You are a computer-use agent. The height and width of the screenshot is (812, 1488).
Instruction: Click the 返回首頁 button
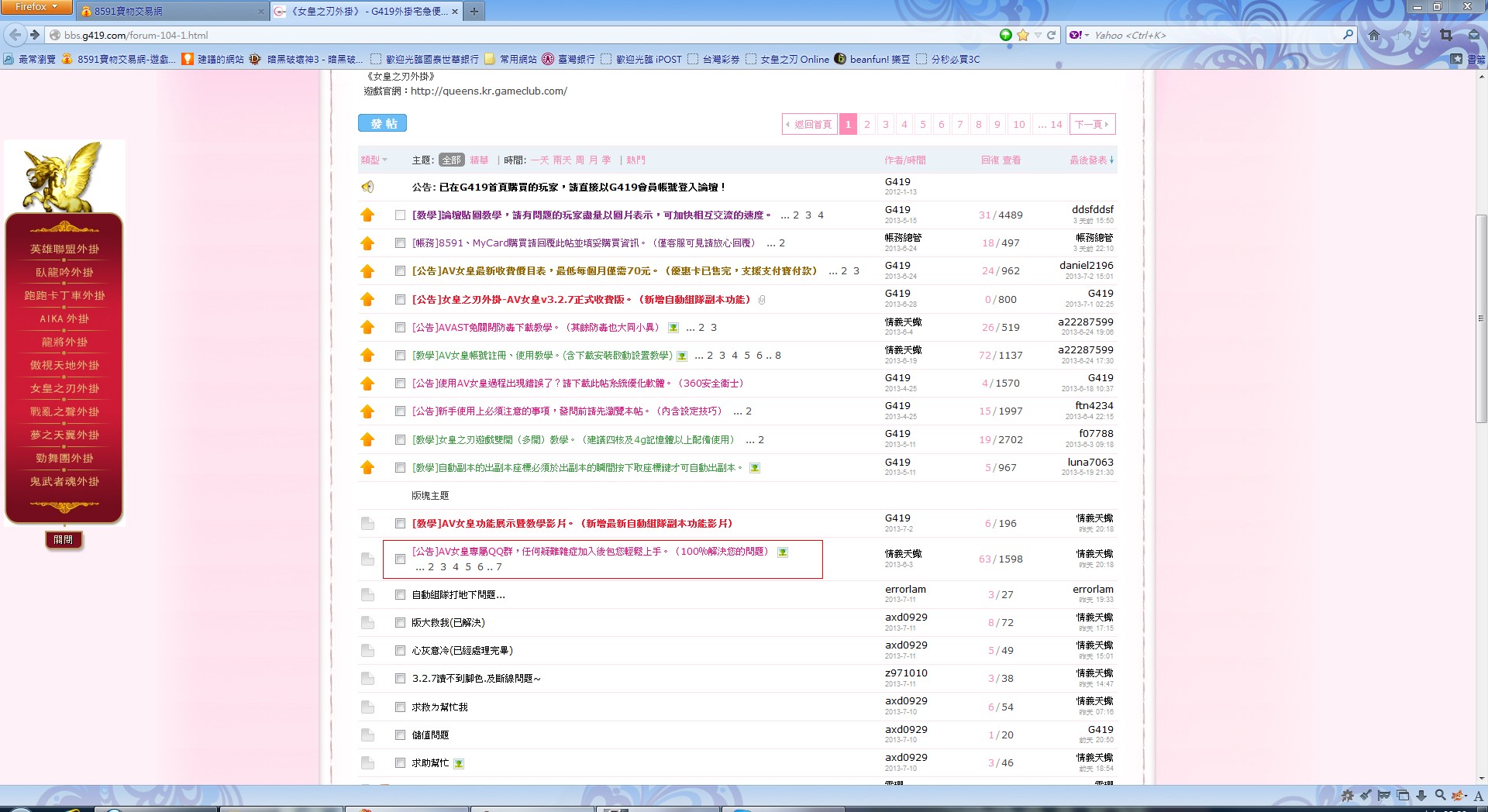(809, 124)
